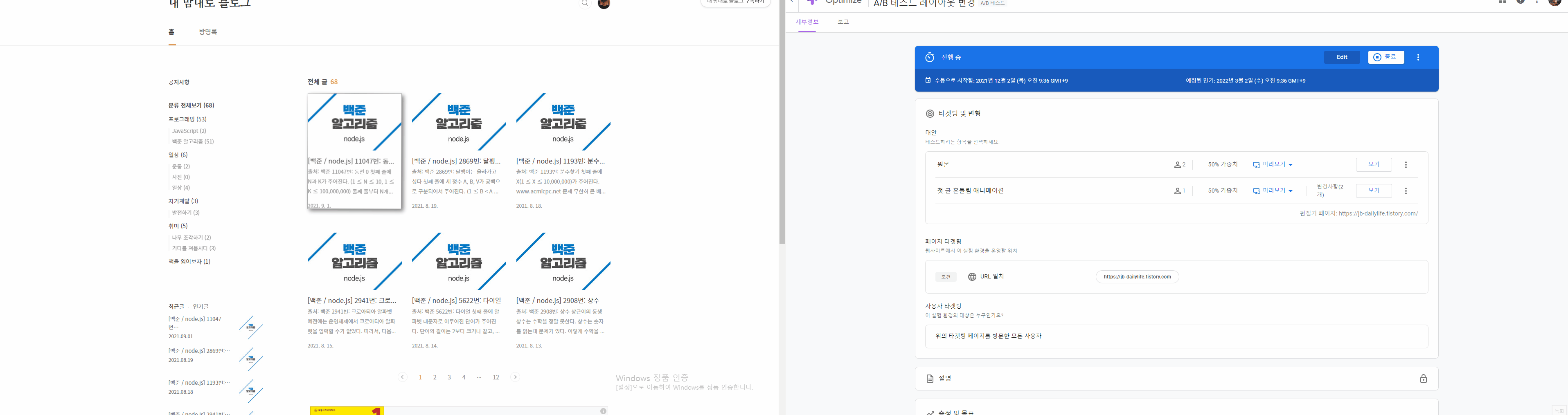The image size is (1568, 415).
Task: Open 자기계발 (3) category
Action: coord(183,201)
